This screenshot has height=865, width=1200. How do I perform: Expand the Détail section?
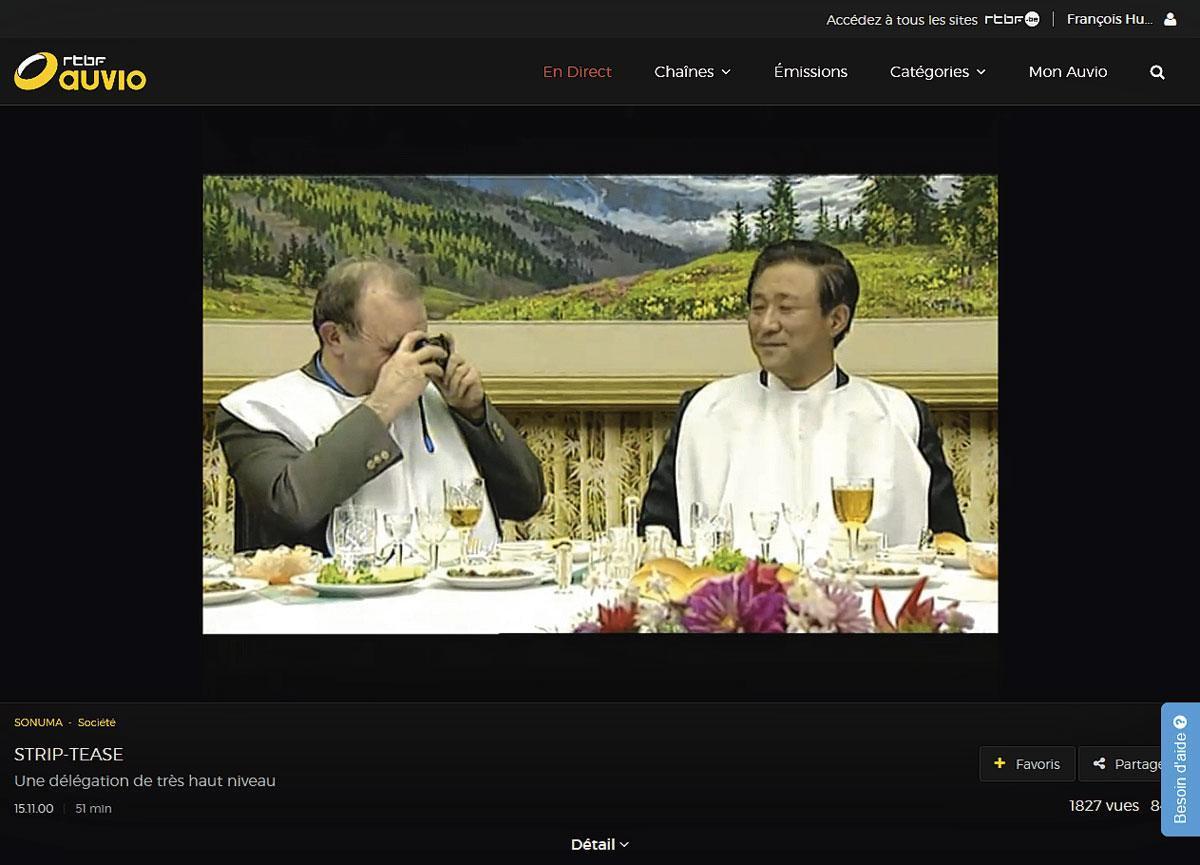point(600,845)
